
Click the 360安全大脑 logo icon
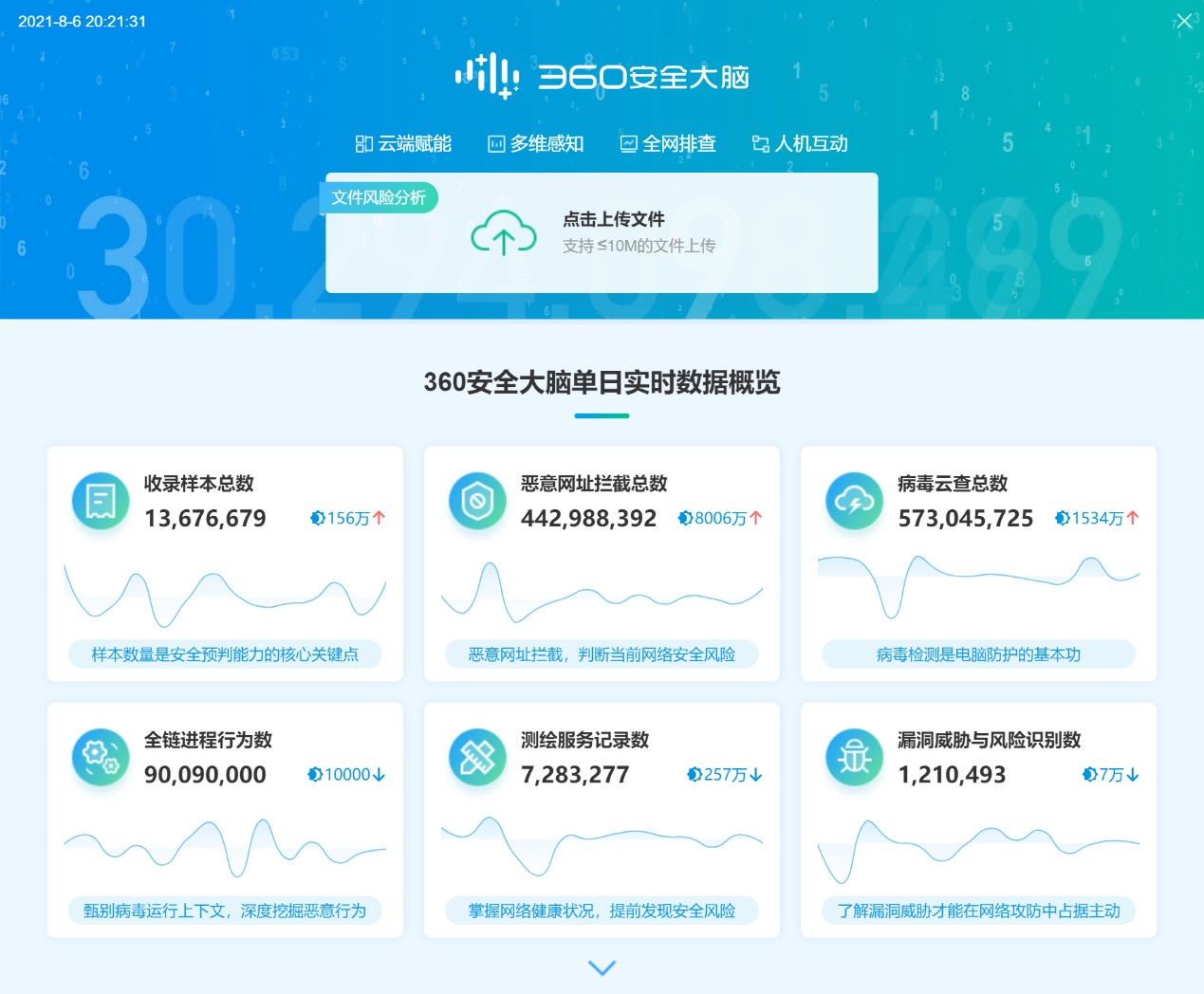pyautogui.click(x=488, y=75)
